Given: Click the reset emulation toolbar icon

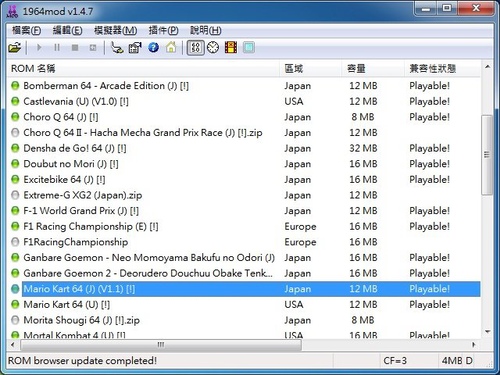Looking at the screenshot, I should click(93, 48).
